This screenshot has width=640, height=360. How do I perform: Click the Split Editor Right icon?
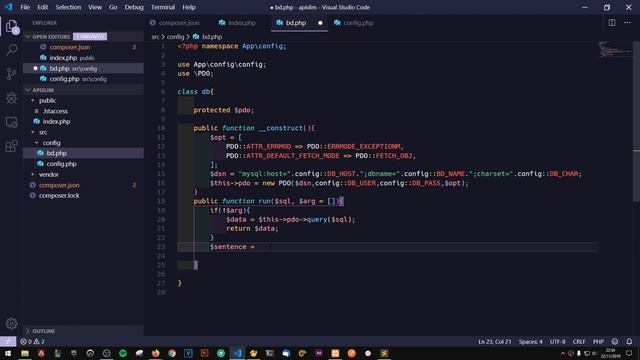(612, 23)
